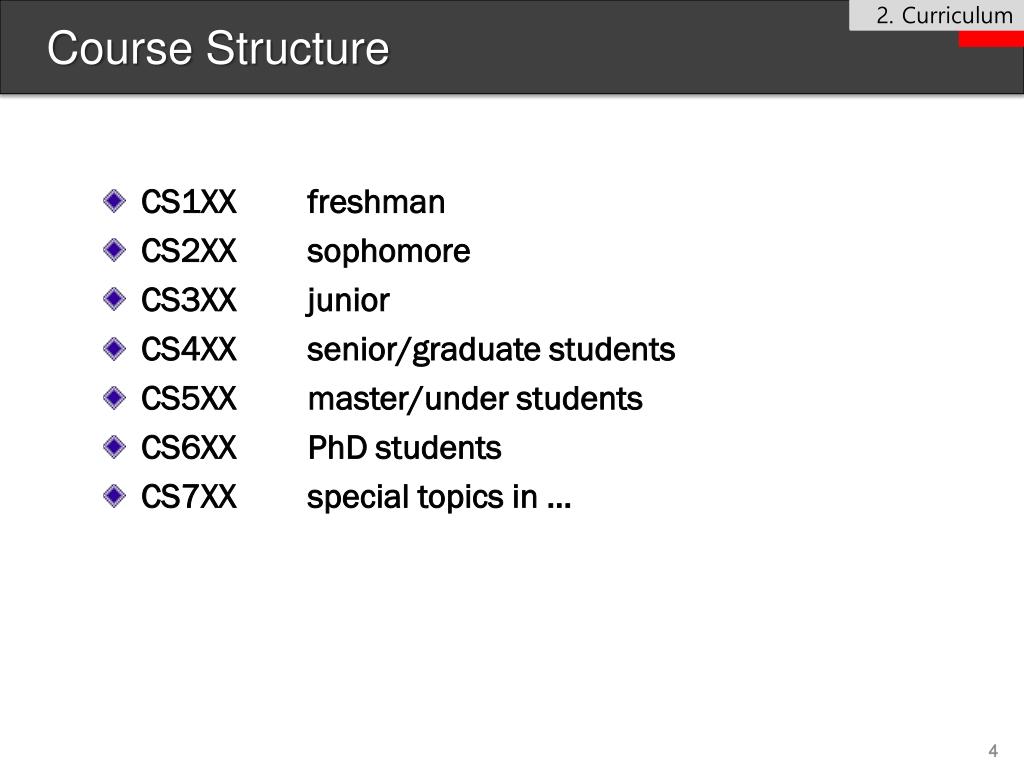This screenshot has height=768, width=1024.
Task: Click the diamond bullet beside CS7XX
Action: [x=114, y=496]
